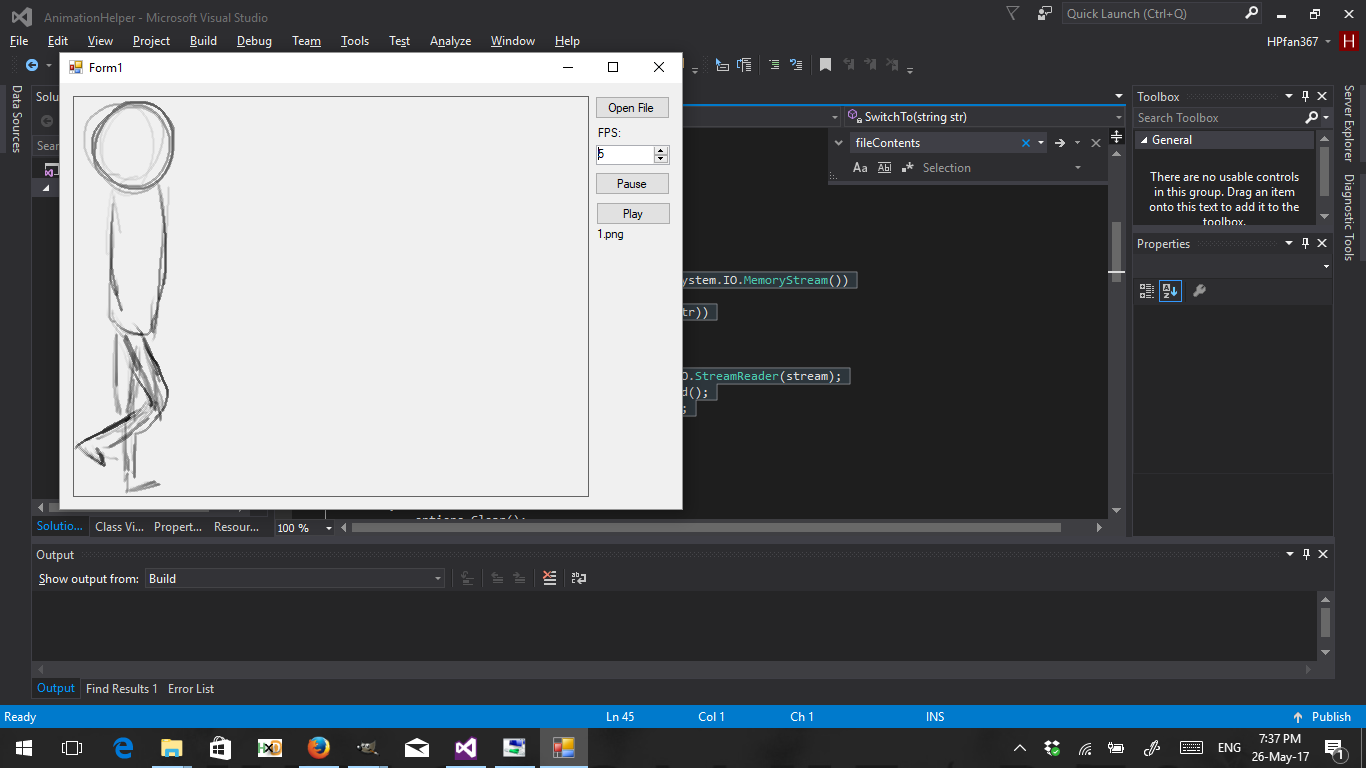The image size is (1366, 768).
Task: Open the Selection scope dropdown in find
Action: click(1077, 167)
